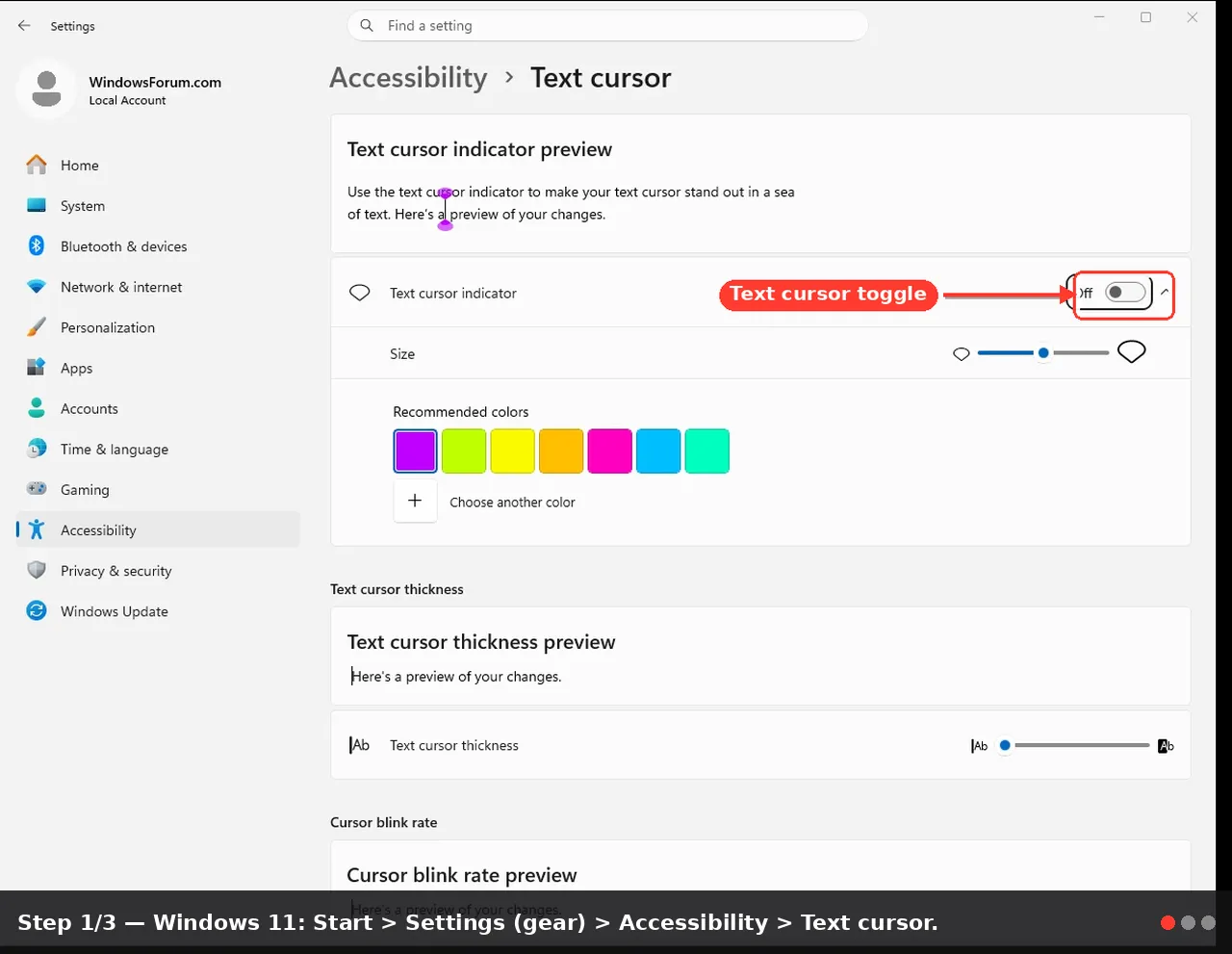The image size is (1232, 954).
Task: Turn on the Text cursor indicator toggle
Action: (x=1125, y=292)
